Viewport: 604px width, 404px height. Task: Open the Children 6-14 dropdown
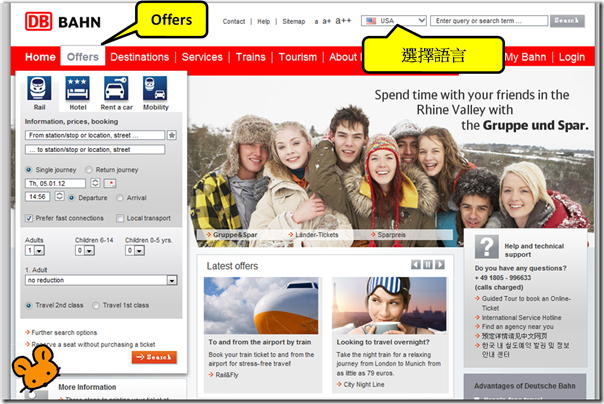(x=85, y=251)
